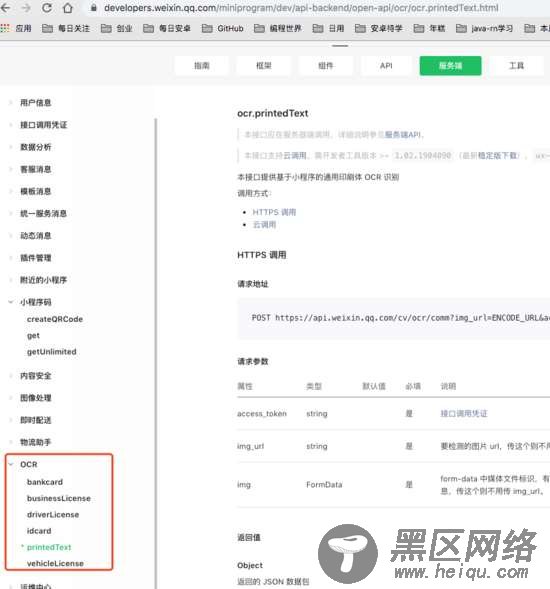Expand the 附近的小程序 sidebar section
Screen dimensions: 550x589
tap(43, 280)
